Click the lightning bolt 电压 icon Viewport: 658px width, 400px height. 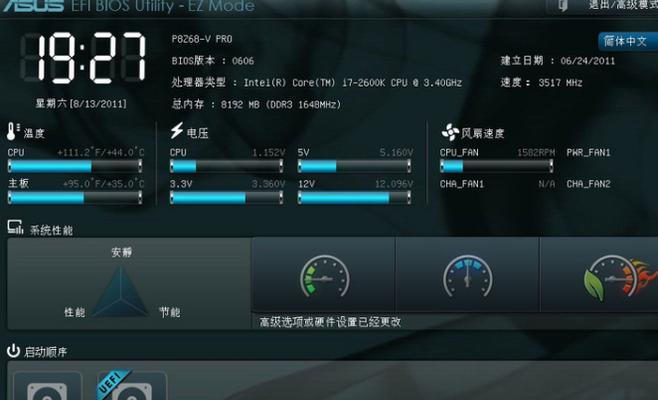point(177,131)
